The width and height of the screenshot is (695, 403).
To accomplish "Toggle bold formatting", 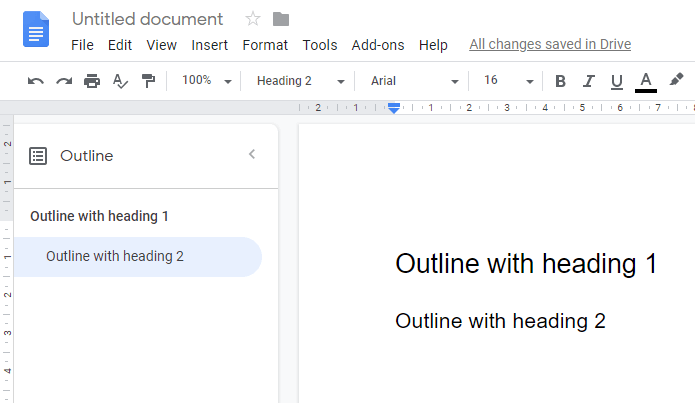I will click(x=560, y=81).
